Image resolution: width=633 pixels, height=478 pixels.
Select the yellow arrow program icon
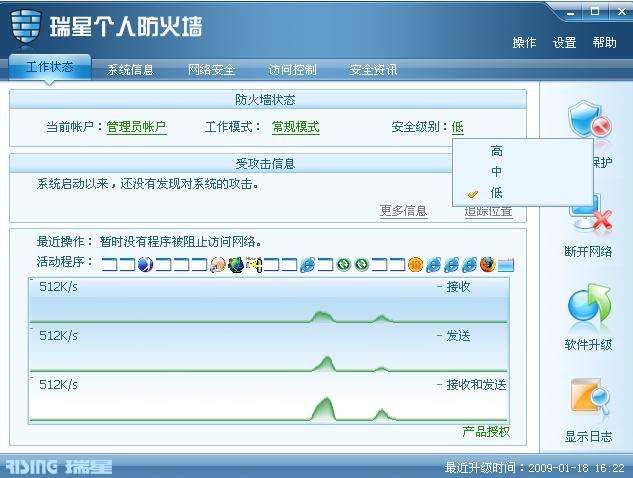[x=254, y=265]
